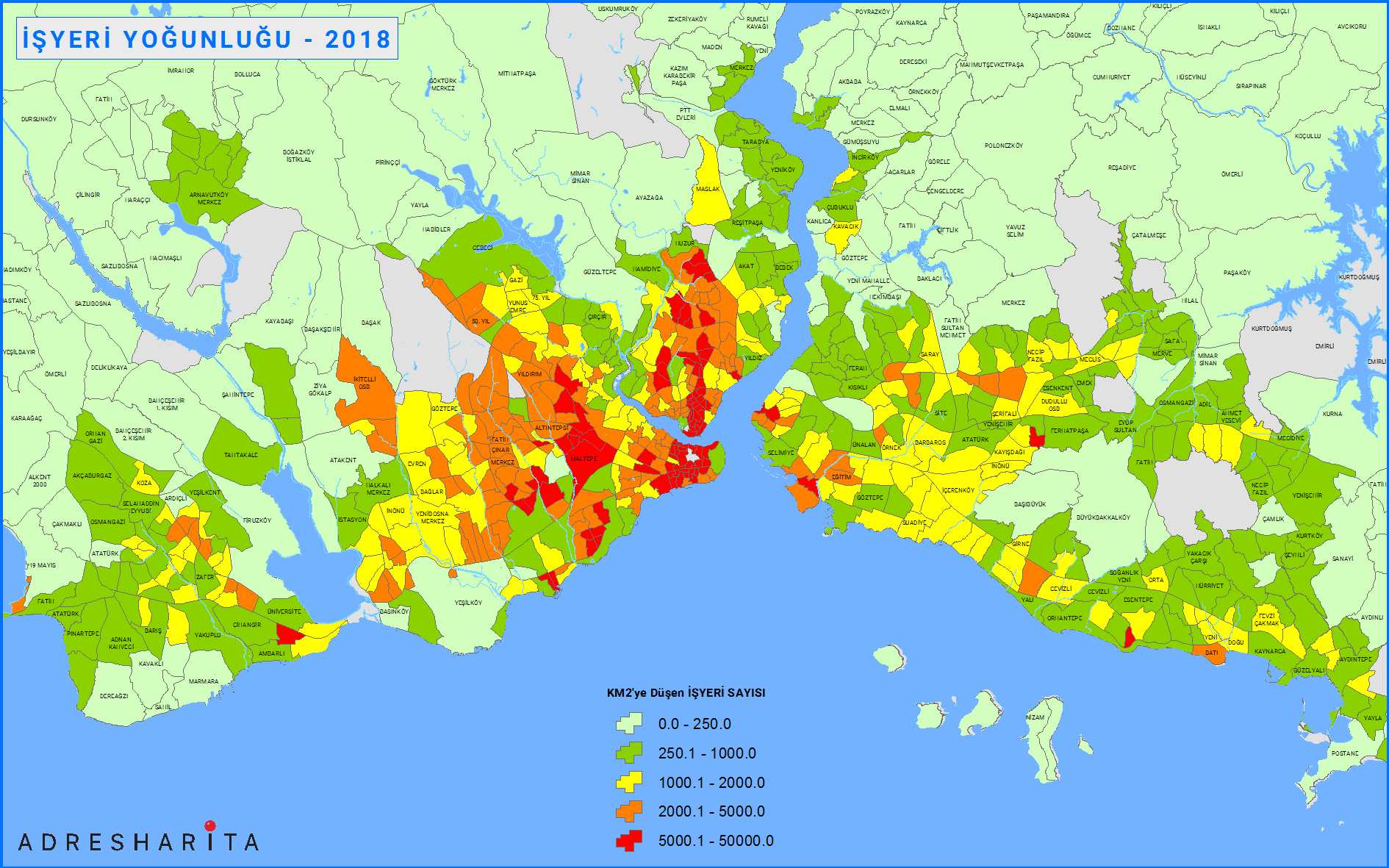Click the red 5000.1 - 50000.0 legend icon
1389x868 pixels.
[628, 841]
